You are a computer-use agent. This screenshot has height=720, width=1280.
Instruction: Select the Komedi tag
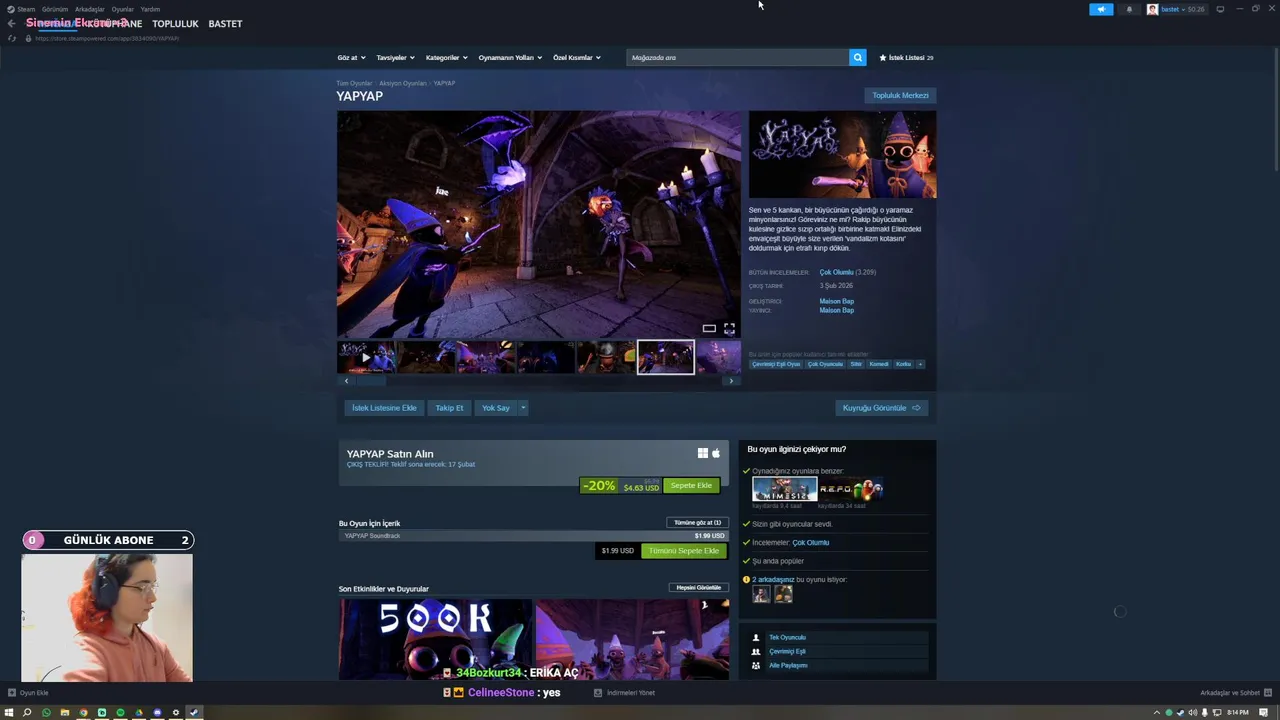click(x=879, y=364)
